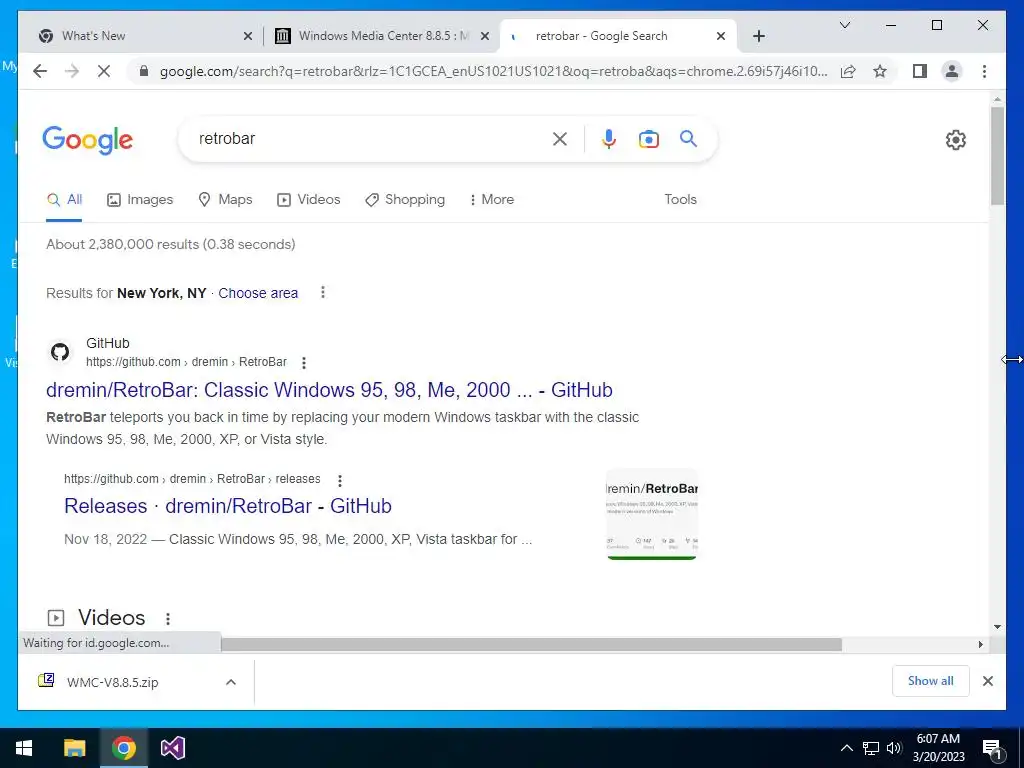Click the RetroBar thumbnail image
Viewport: 1024px width, 768px height.
coord(652,514)
